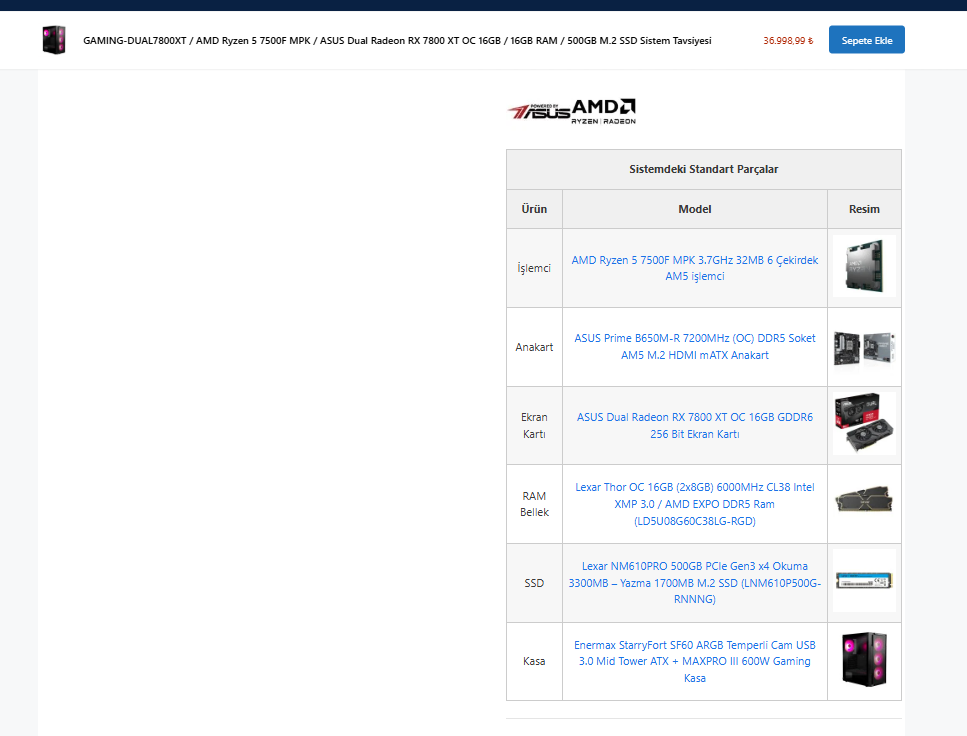
Task: Click the GAMING-DUAL7800XT product title
Action: (x=397, y=41)
